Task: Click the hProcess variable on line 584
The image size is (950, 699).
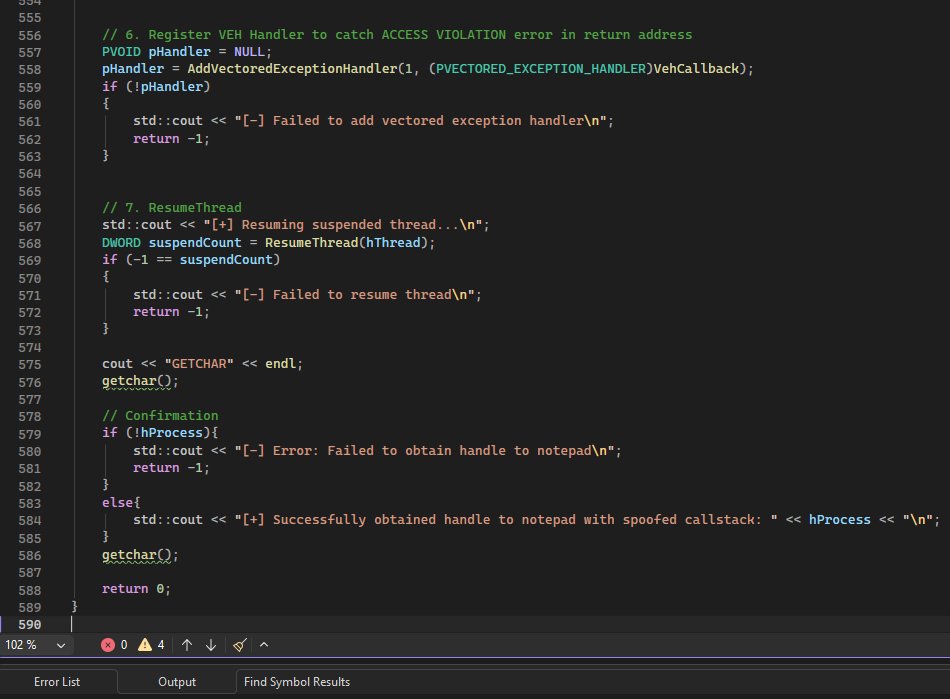Action: click(x=839, y=520)
